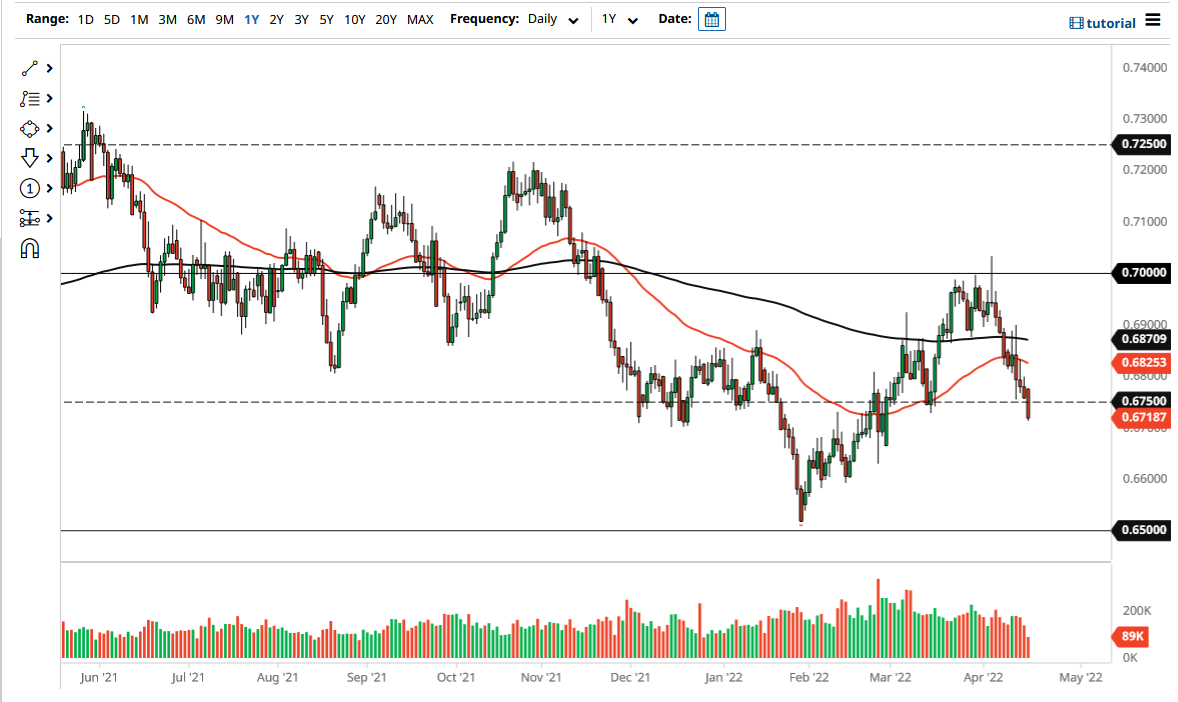This screenshot has width=1178, height=702.
Task: Select the 5D range option
Action: coord(110,18)
